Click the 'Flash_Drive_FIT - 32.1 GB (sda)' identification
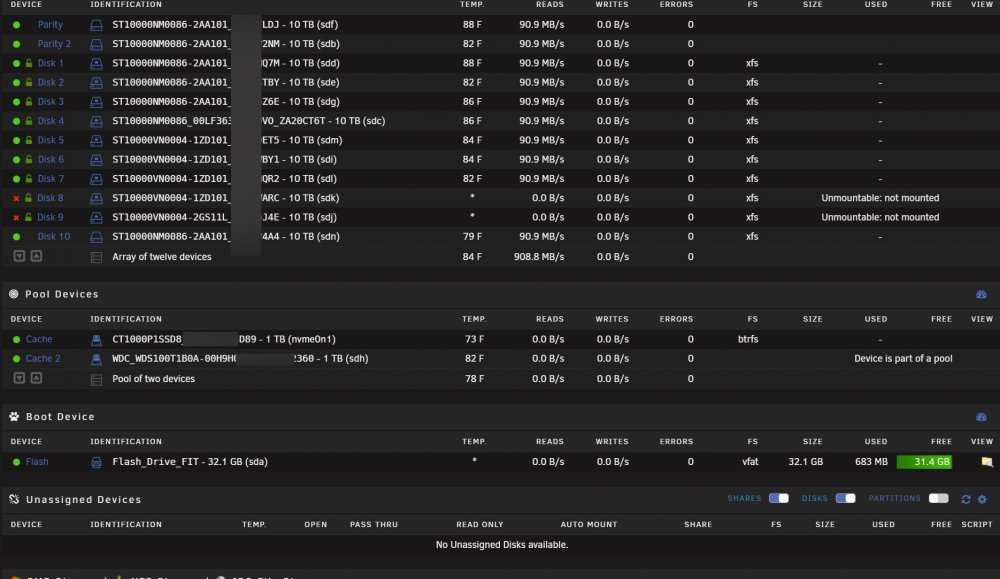 pos(190,462)
